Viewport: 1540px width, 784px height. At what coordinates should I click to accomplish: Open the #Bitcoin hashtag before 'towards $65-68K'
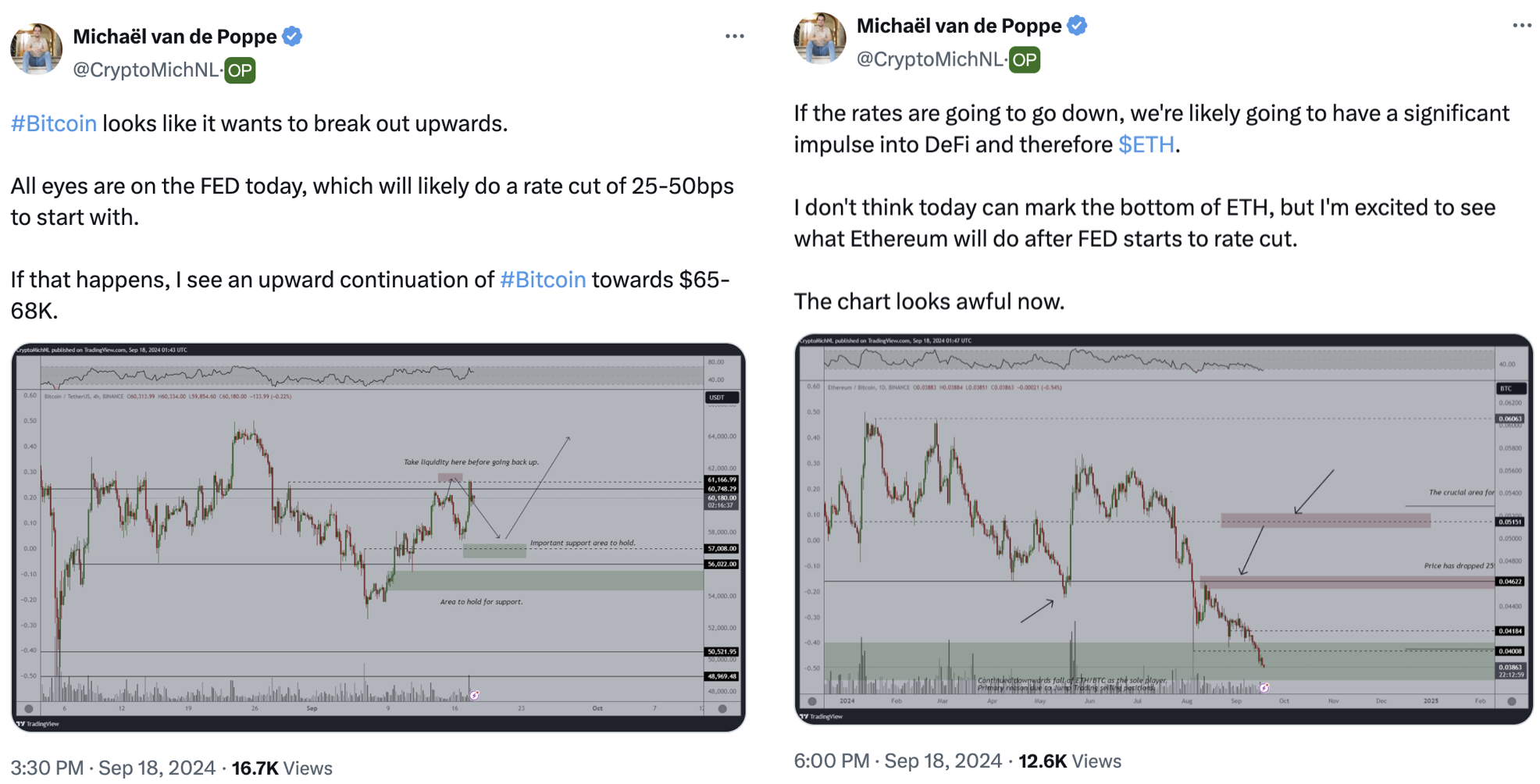pyautogui.click(x=542, y=280)
